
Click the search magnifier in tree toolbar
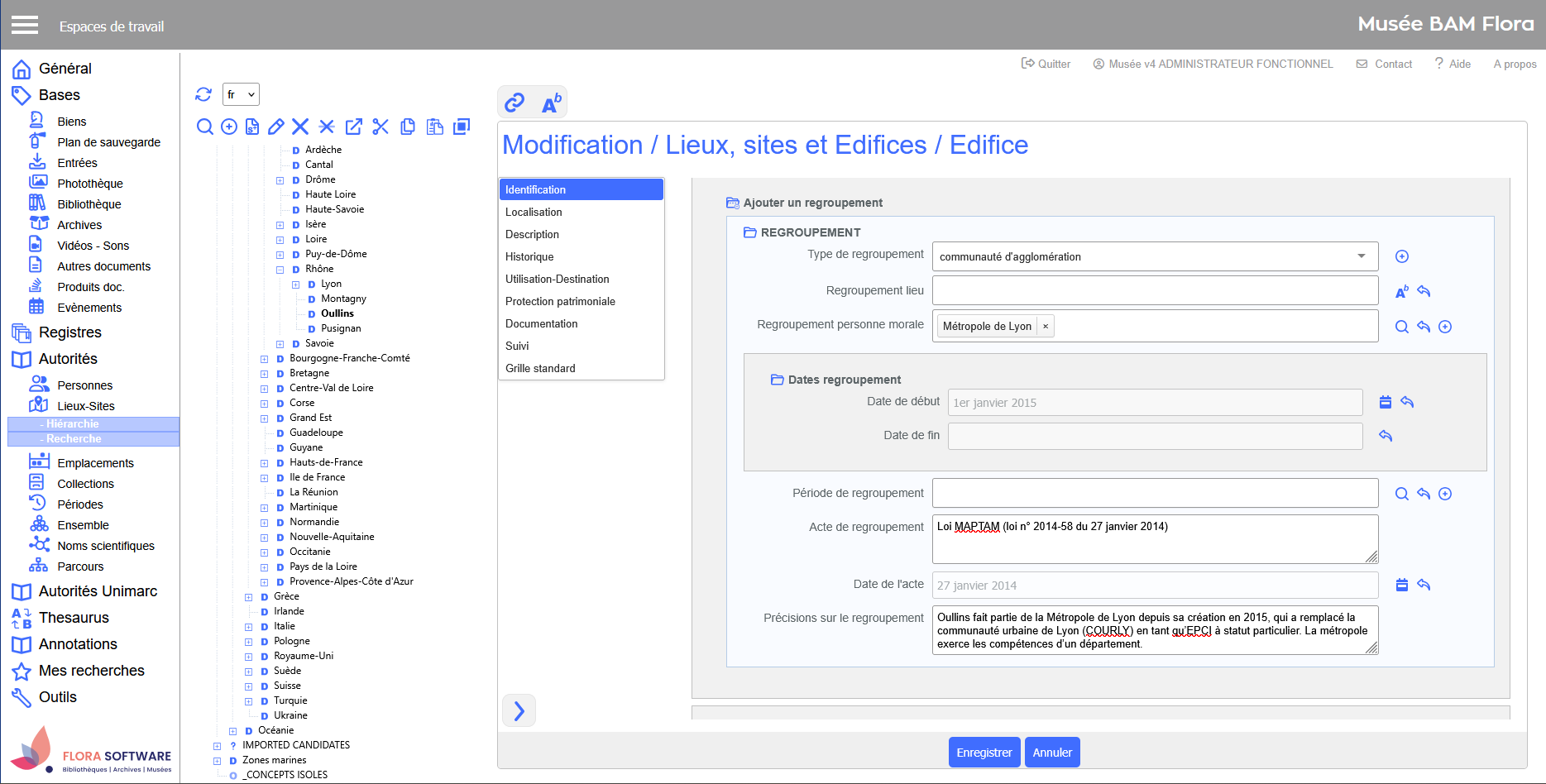204,127
